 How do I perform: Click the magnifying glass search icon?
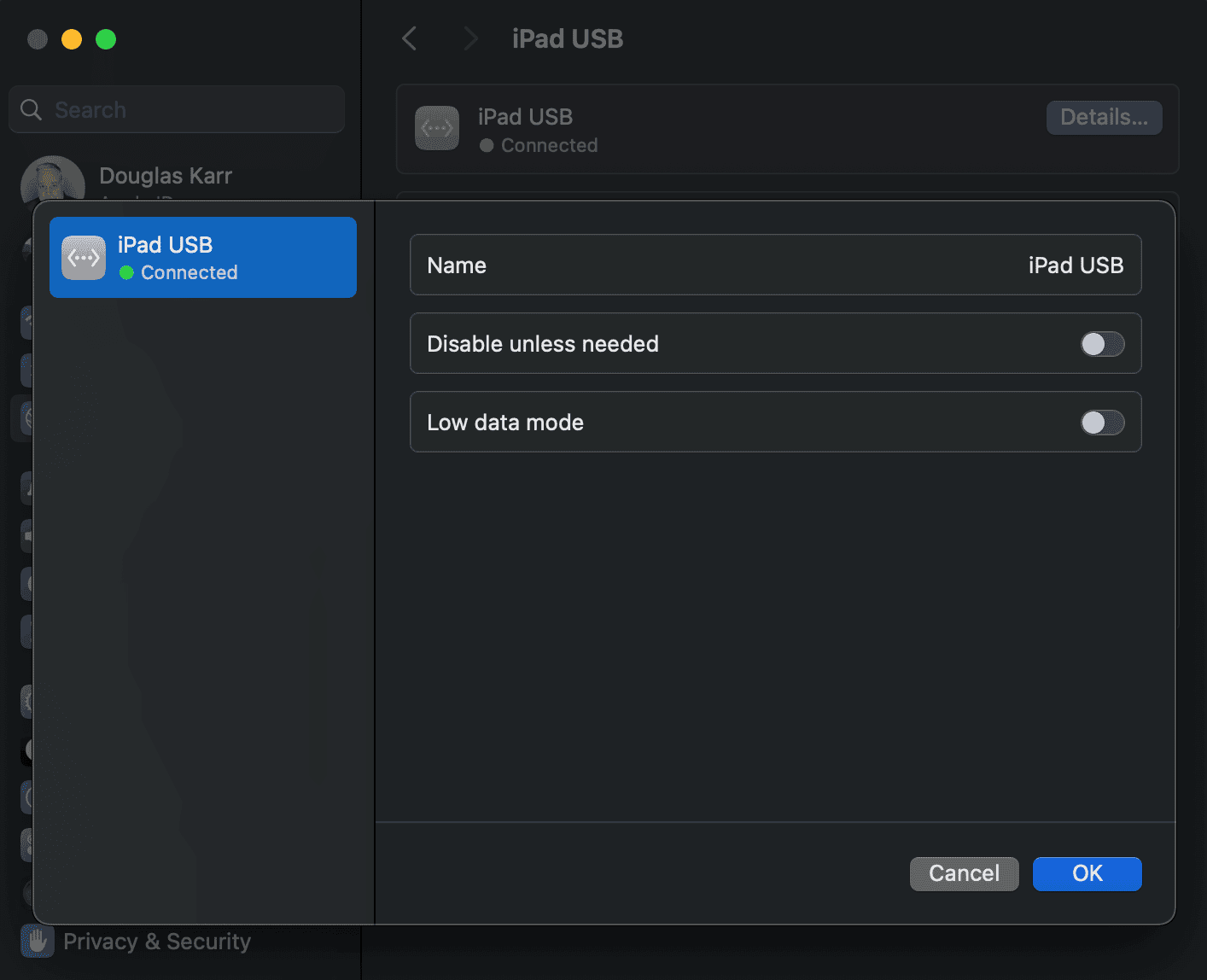pos(32,110)
